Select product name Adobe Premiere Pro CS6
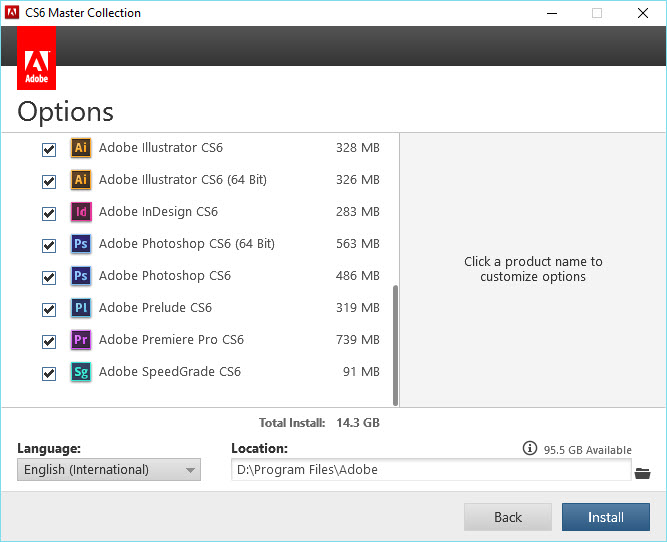 (x=171, y=339)
